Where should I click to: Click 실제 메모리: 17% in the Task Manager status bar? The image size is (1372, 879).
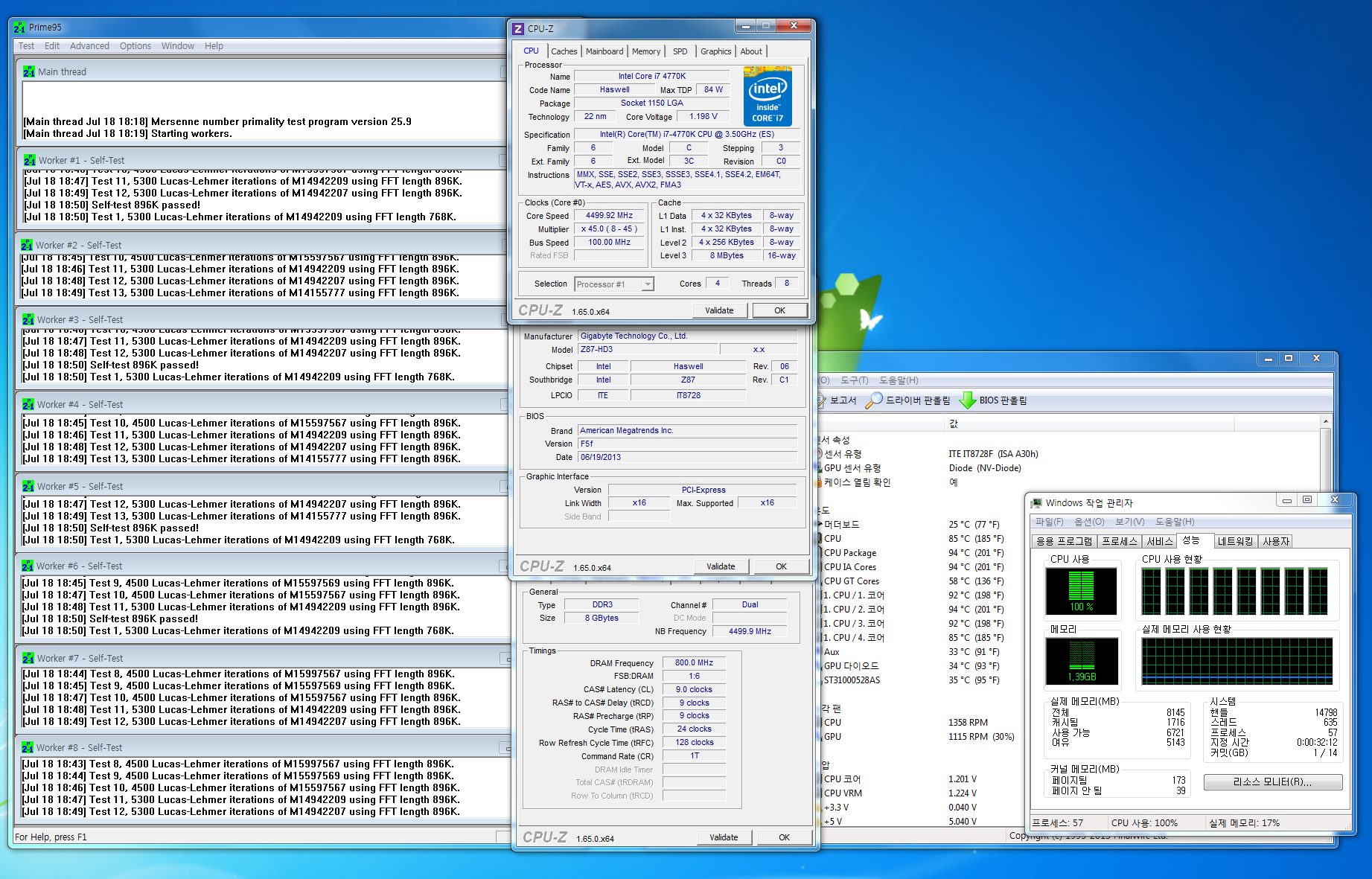tap(1244, 823)
